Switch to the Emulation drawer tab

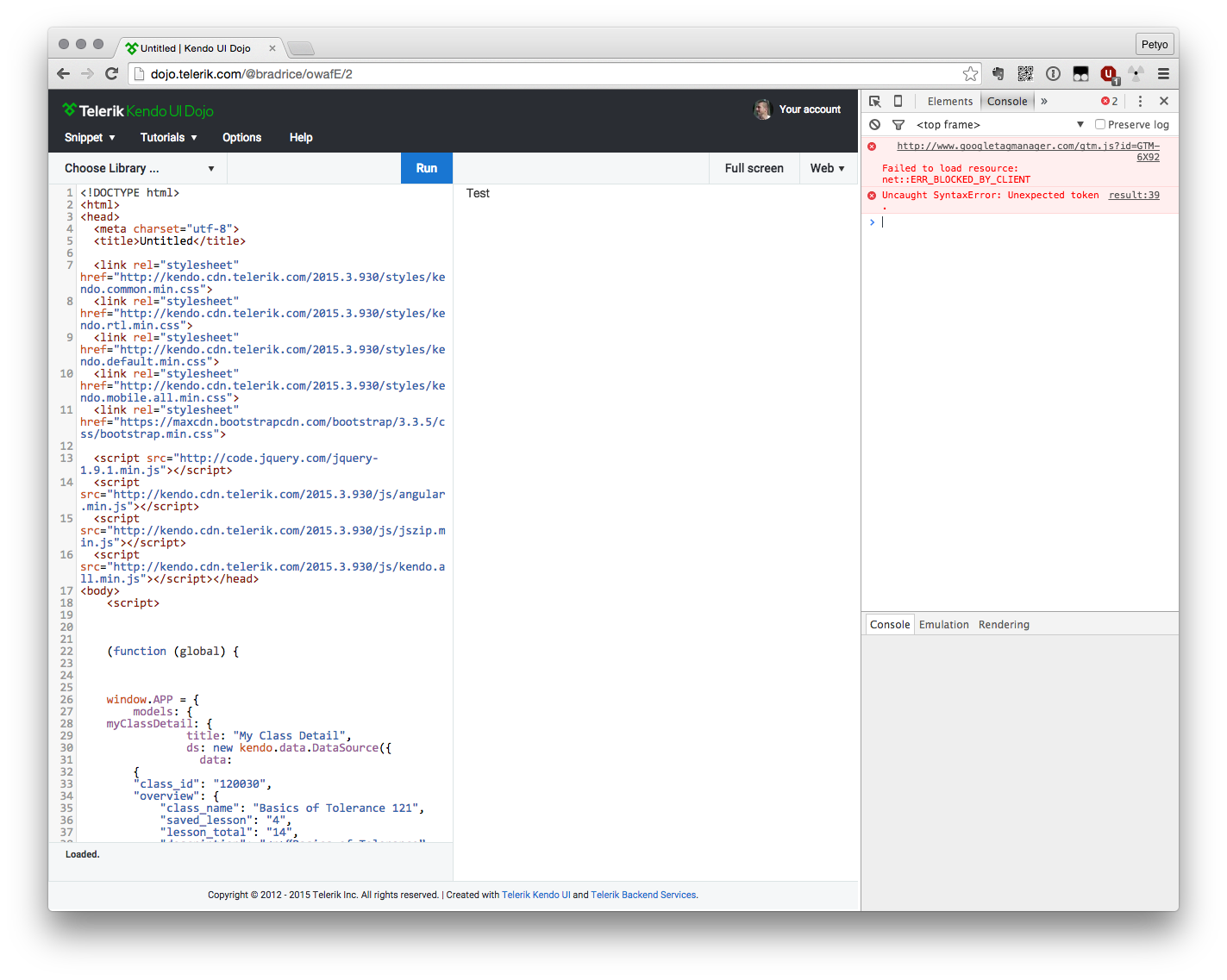click(x=943, y=625)
